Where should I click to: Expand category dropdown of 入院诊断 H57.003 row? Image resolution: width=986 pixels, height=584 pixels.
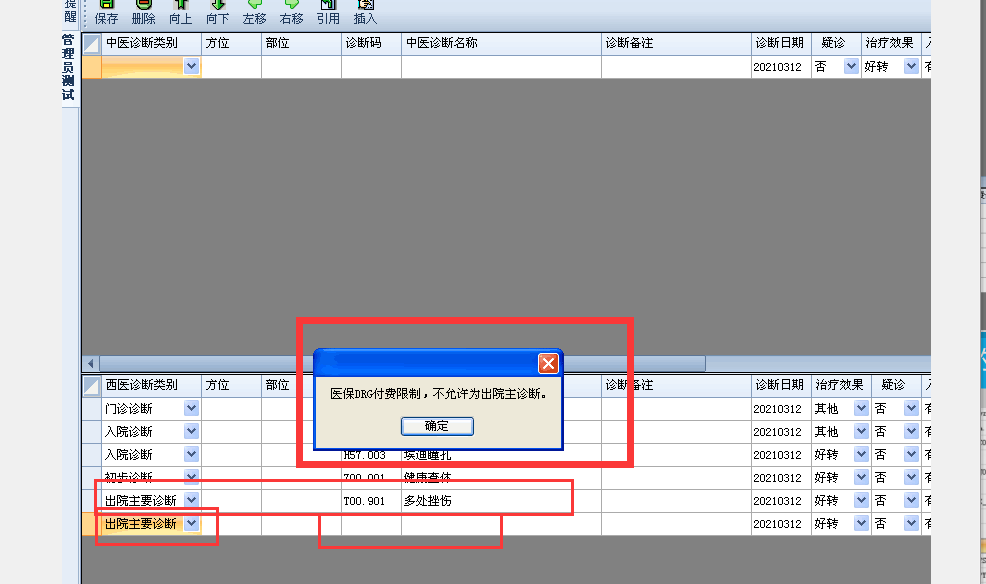(x=192, y=454)
